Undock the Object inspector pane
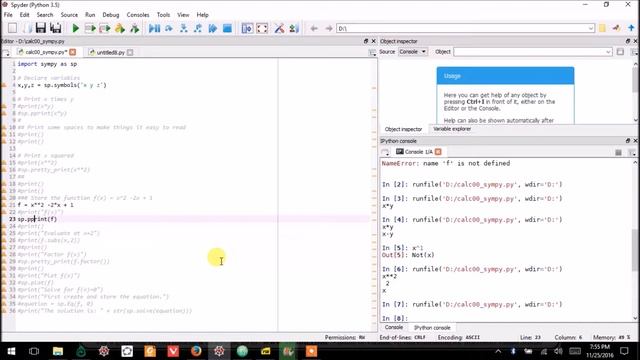 [x=628, y=41]
